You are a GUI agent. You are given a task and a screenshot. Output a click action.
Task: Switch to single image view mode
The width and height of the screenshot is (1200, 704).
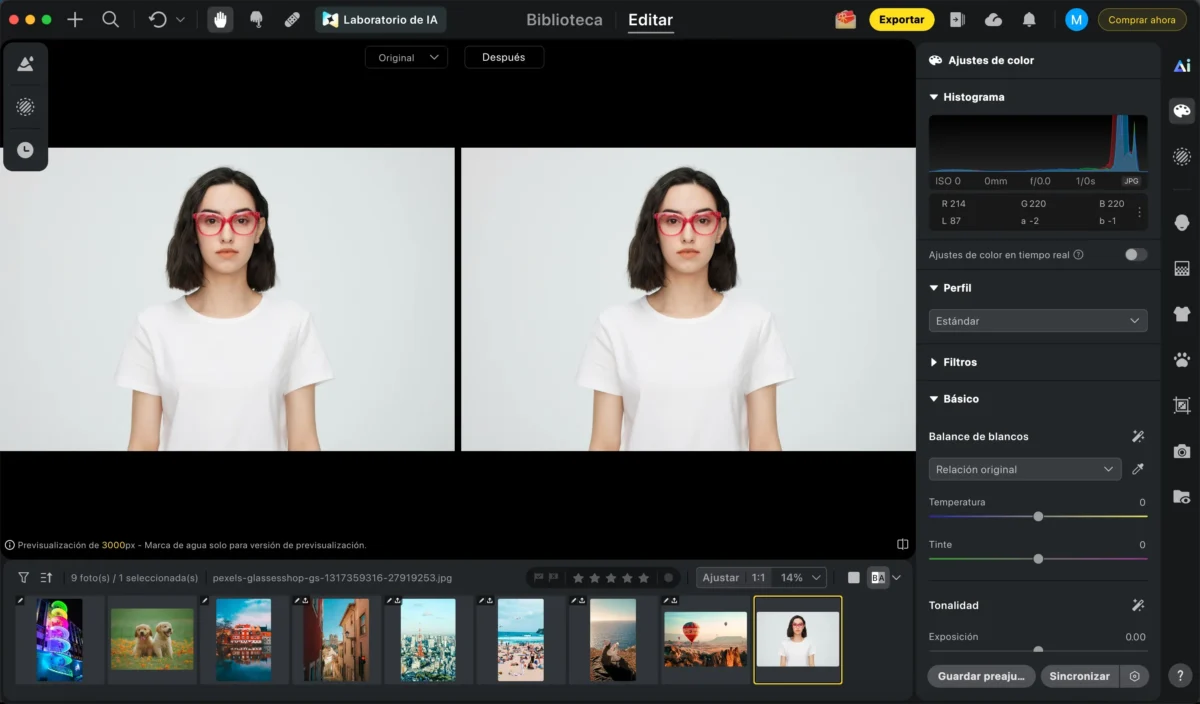point(853,578)
